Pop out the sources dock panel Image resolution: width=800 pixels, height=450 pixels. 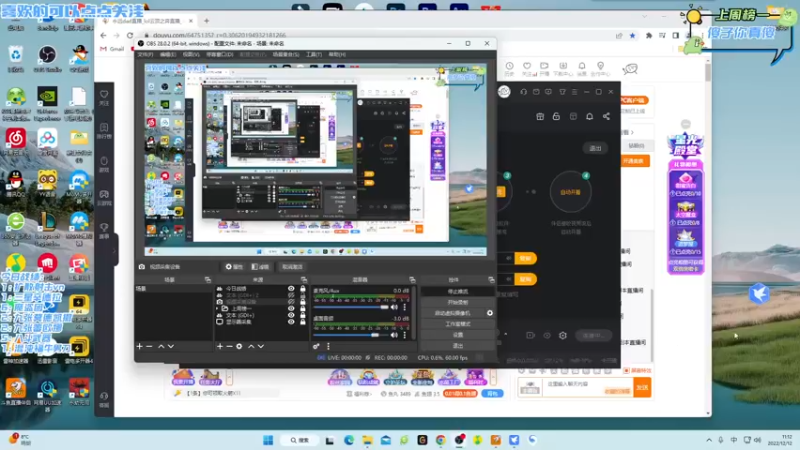[304, 280]
